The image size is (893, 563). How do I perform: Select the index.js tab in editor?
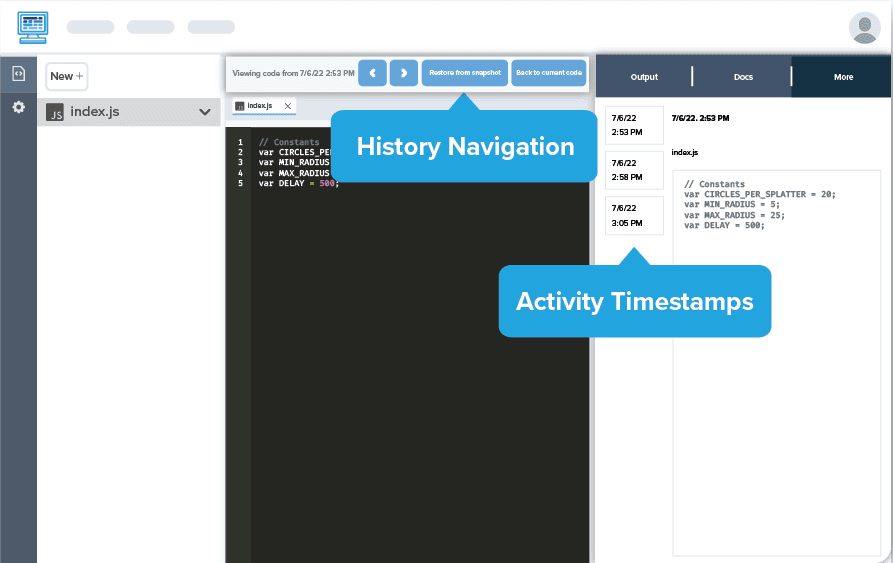click(x=258, y=106)
